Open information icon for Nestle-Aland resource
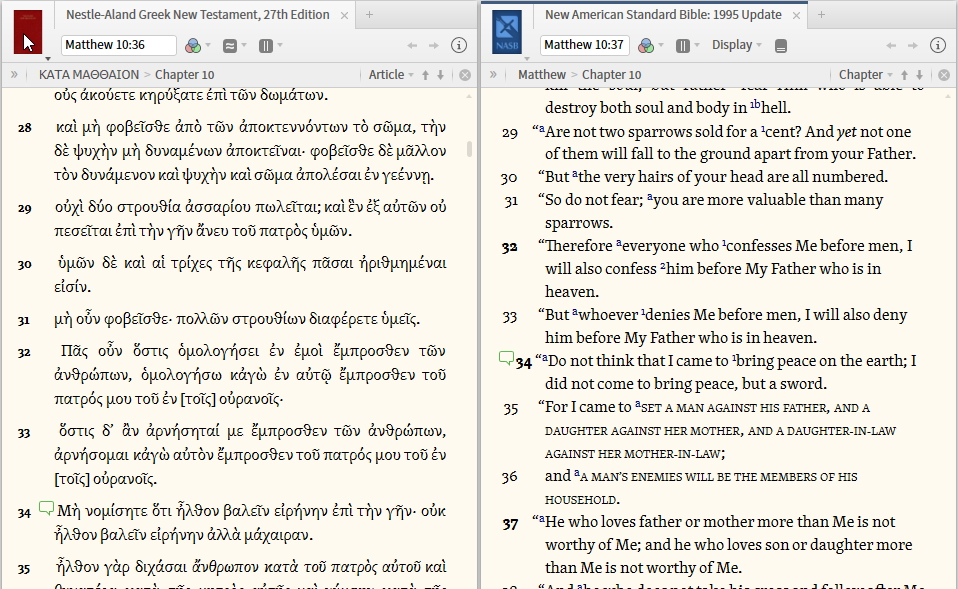 point(459,45)
